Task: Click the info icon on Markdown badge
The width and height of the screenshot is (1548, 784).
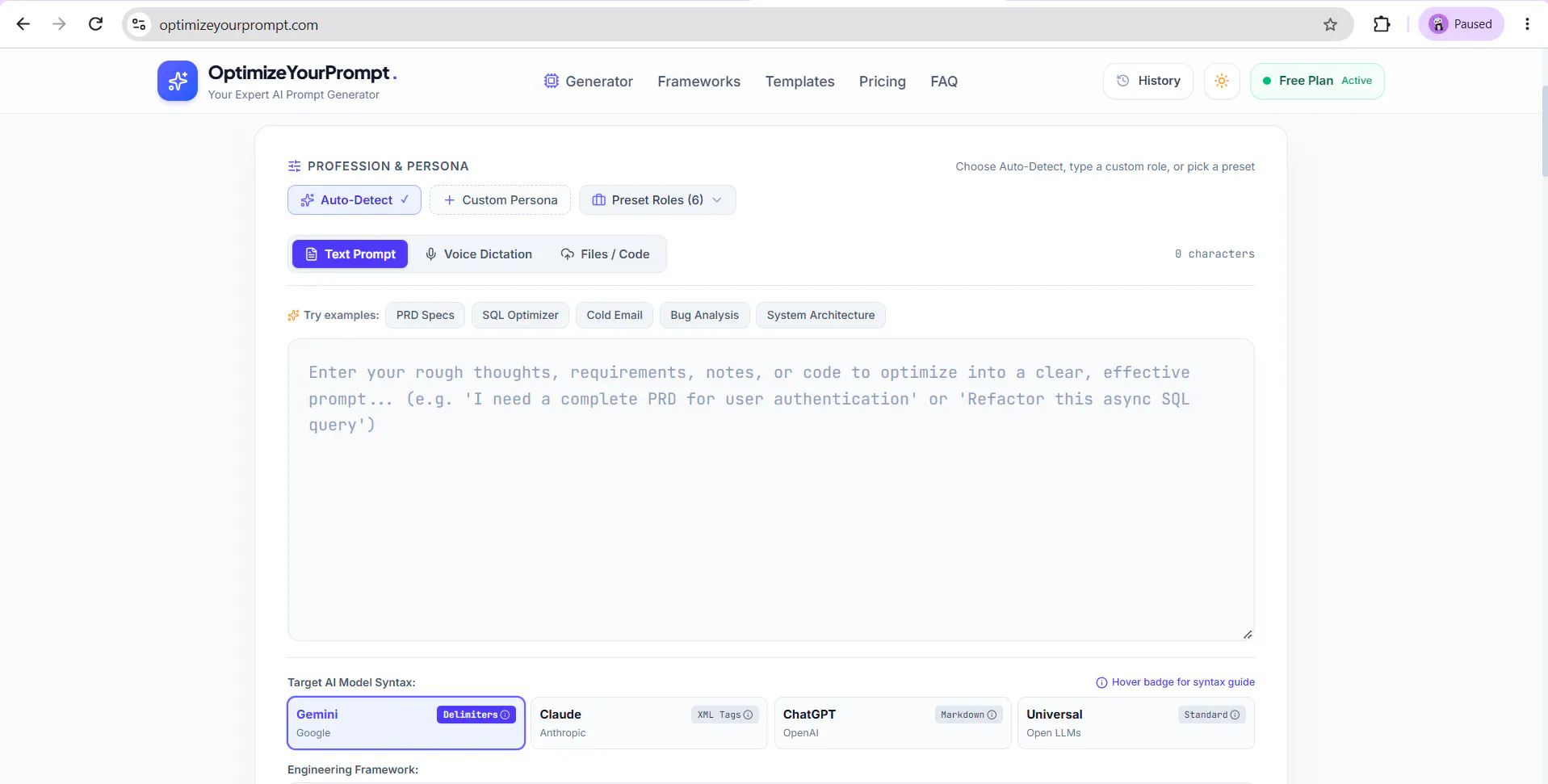Action: [x=992, y=715]
